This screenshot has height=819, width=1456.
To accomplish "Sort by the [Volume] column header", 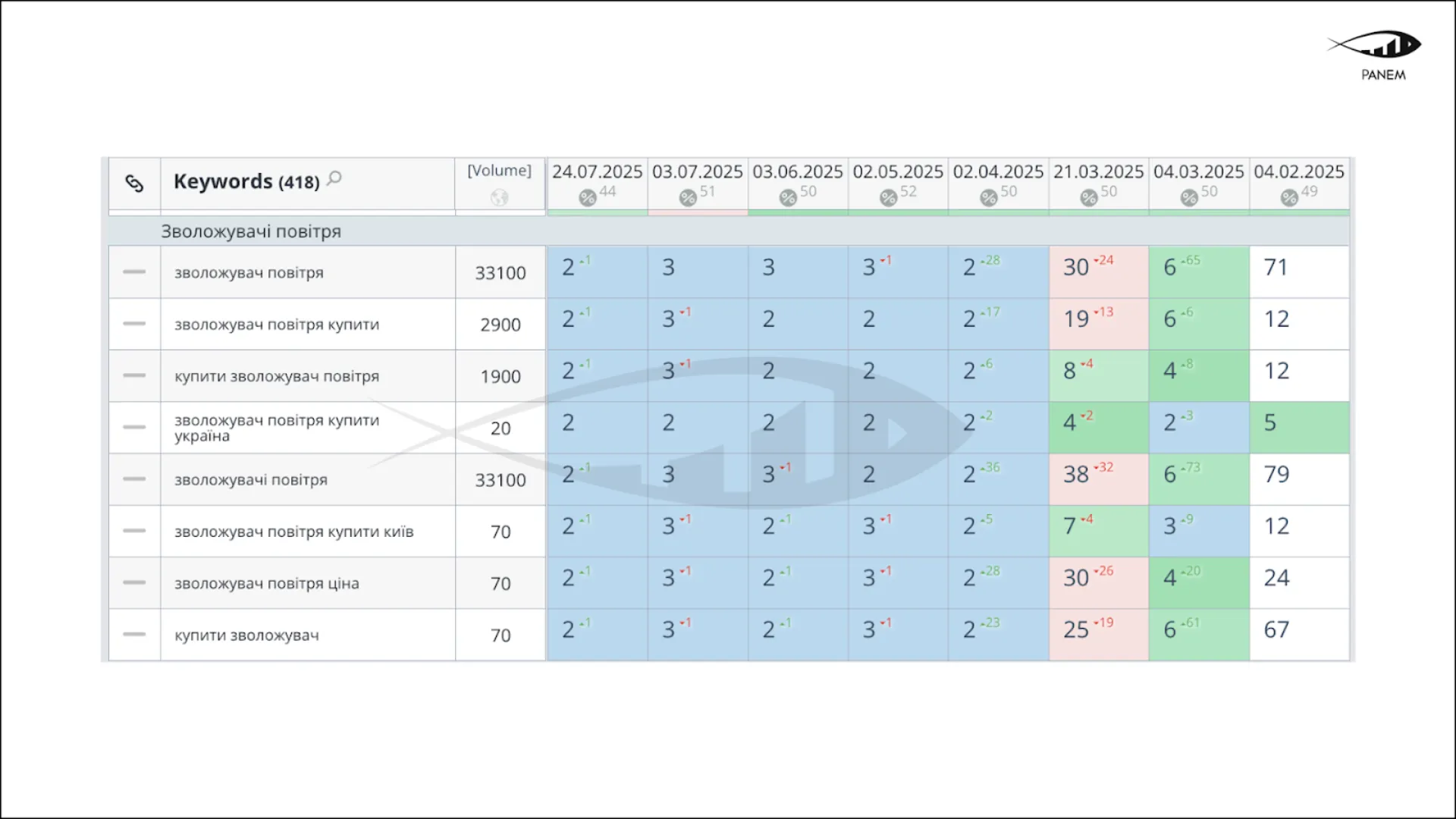I will (499, 171).
